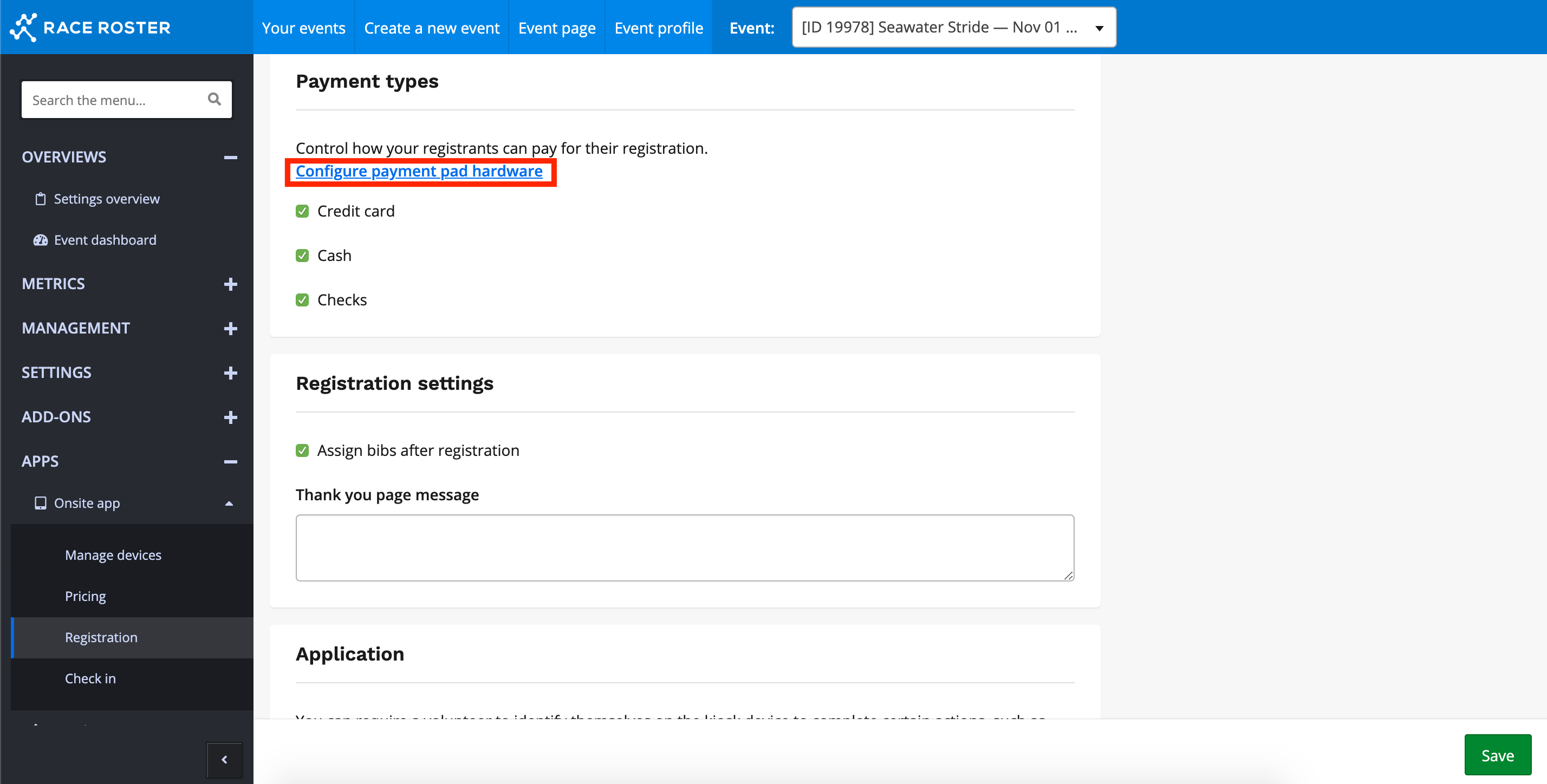This screenshot has height=784, width=1547.
Task: Expand the SETTINGS menu section
Action: 230,373
